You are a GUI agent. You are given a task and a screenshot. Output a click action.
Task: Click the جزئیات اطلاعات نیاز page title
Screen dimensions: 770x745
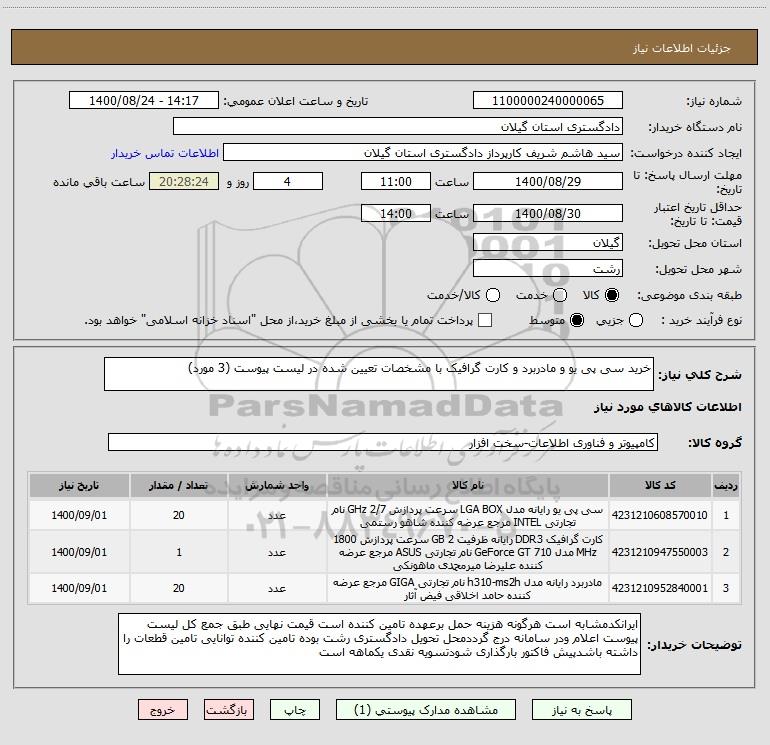pos(682,48)
